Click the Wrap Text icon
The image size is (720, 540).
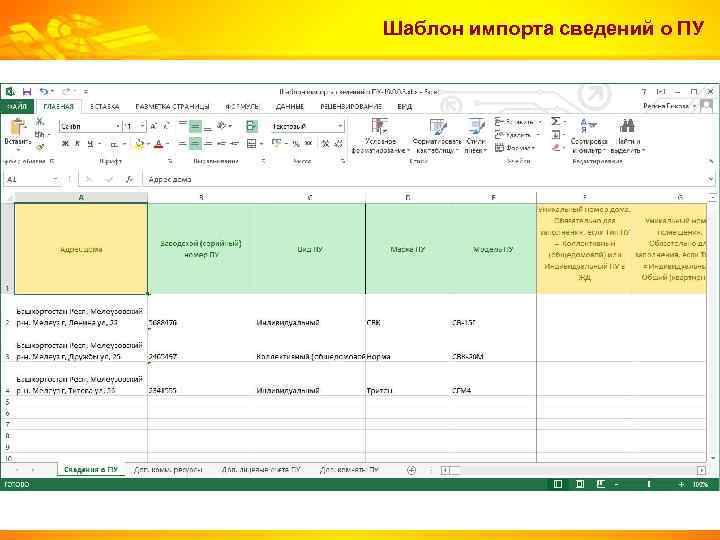coord(252,126)
